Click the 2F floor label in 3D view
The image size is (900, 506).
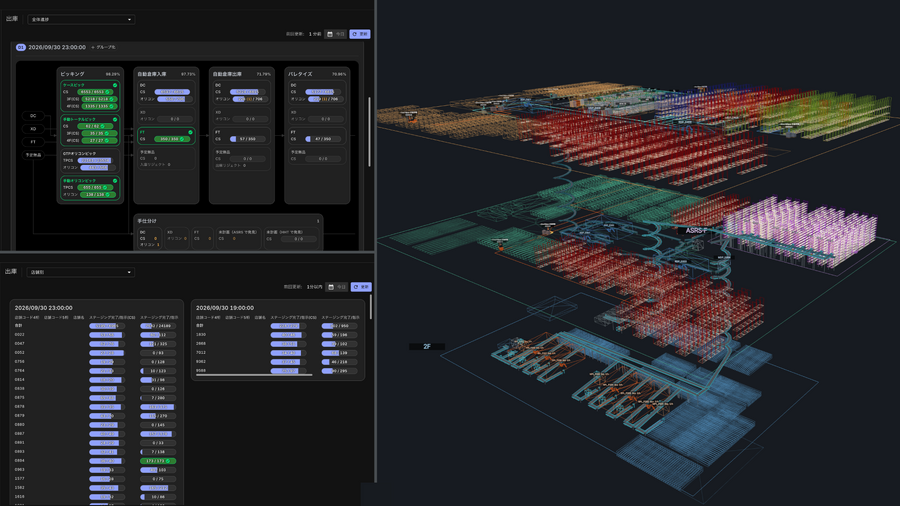click(426, 347)
